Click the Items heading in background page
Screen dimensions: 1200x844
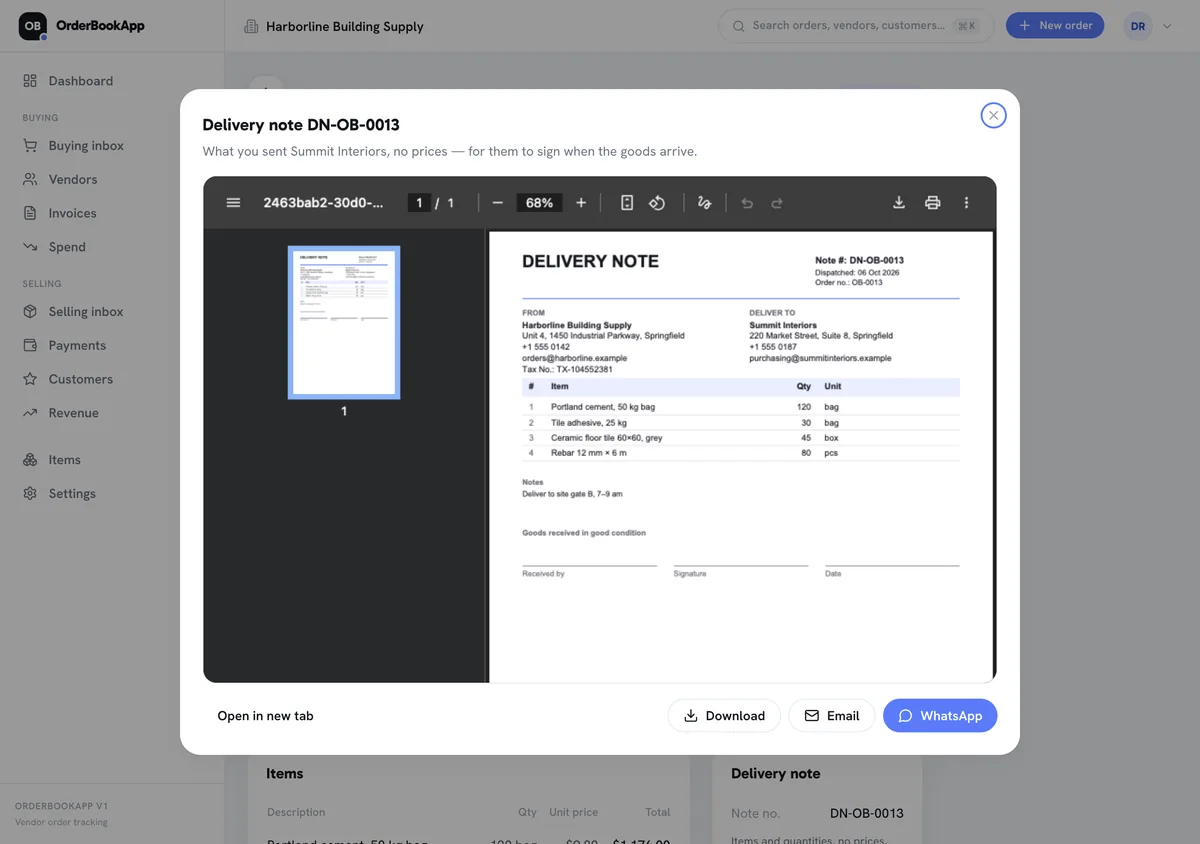[284, 774]
